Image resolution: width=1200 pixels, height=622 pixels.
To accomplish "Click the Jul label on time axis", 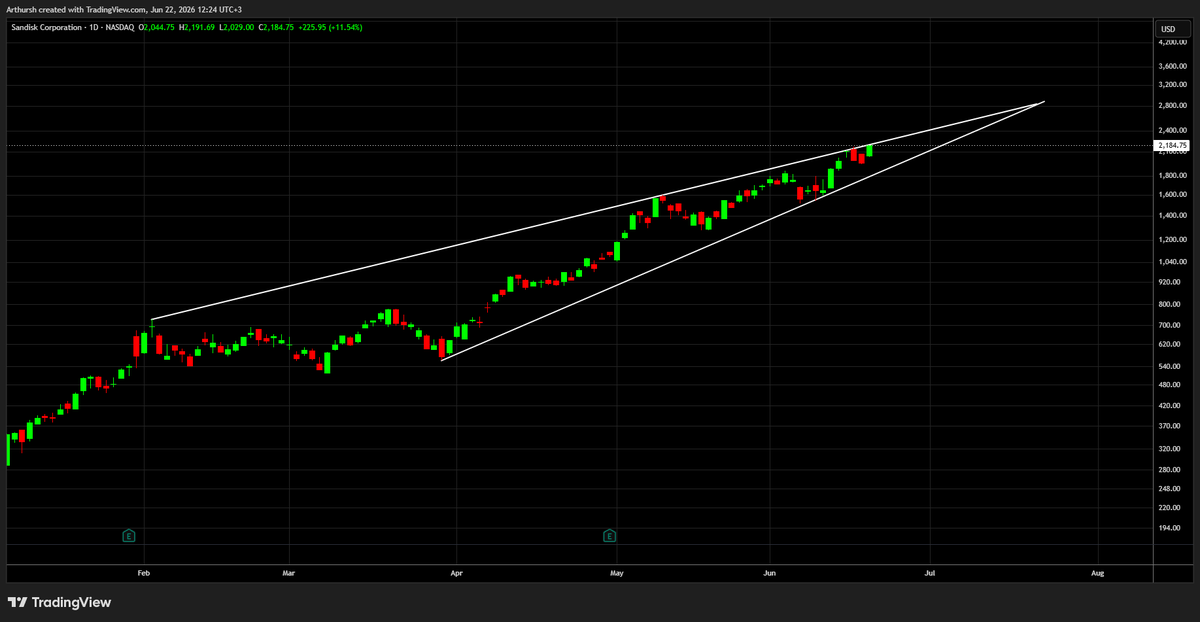I will tap(931, 573).
